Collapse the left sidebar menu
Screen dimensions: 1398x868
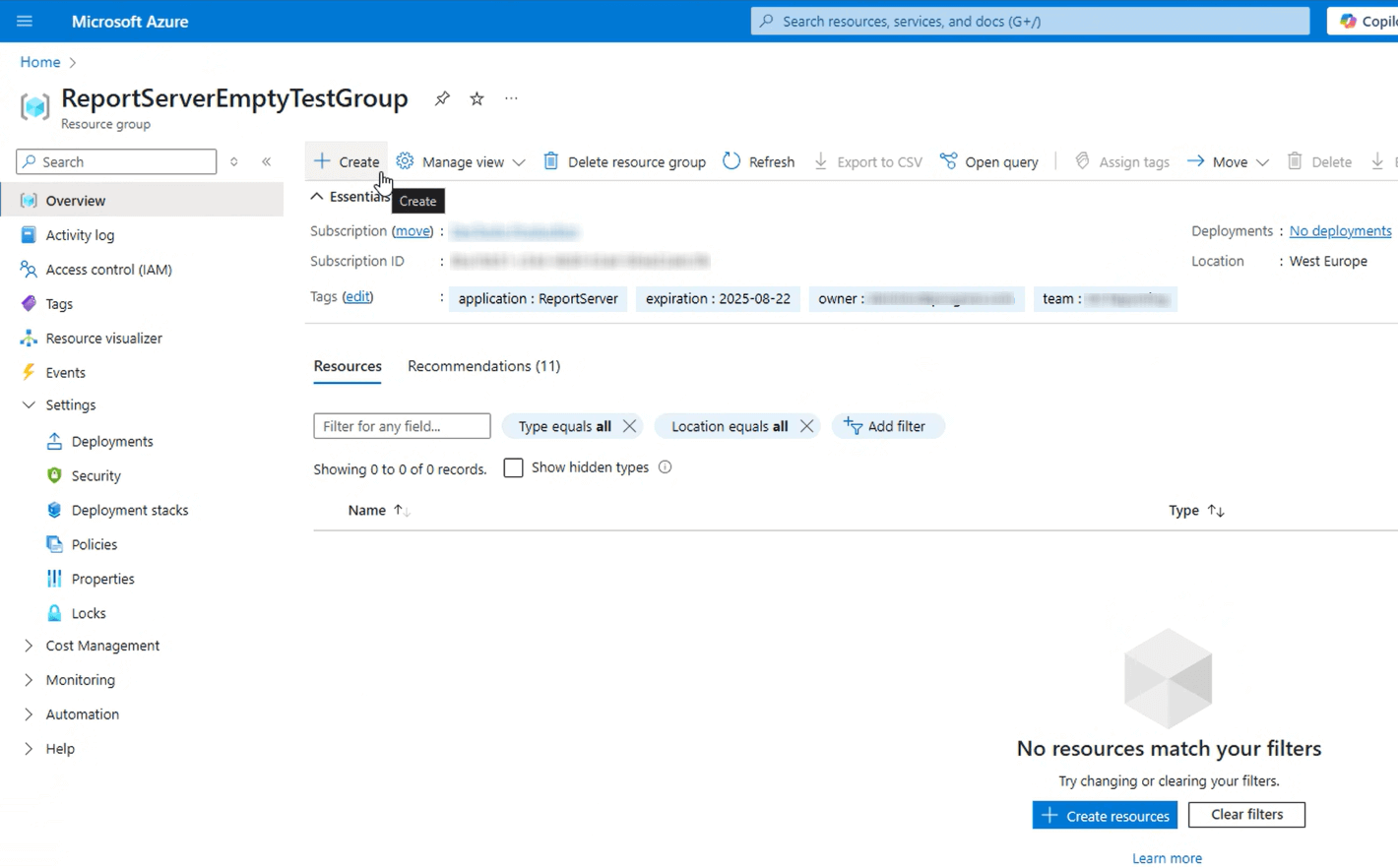coord(267,161)
